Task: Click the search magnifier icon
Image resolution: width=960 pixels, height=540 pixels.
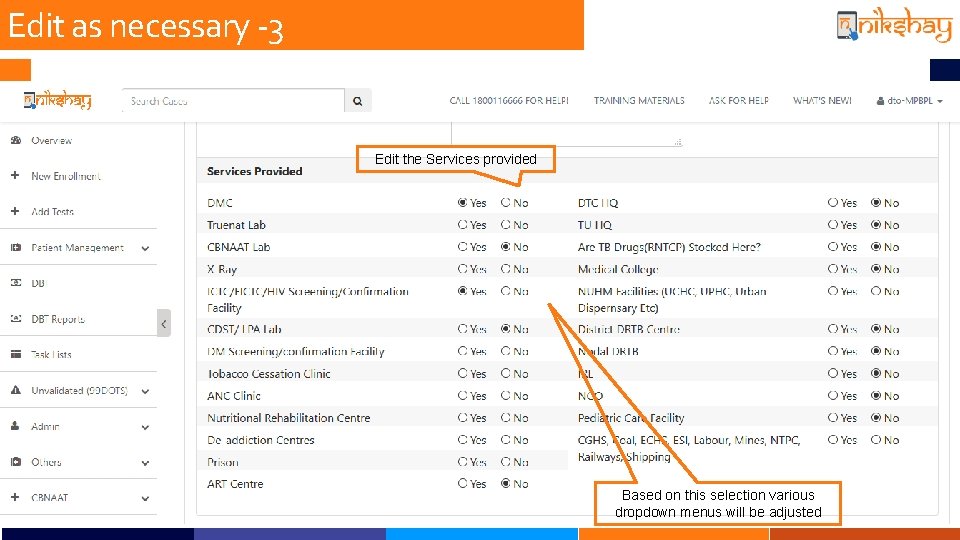Action: coord(358,101)
